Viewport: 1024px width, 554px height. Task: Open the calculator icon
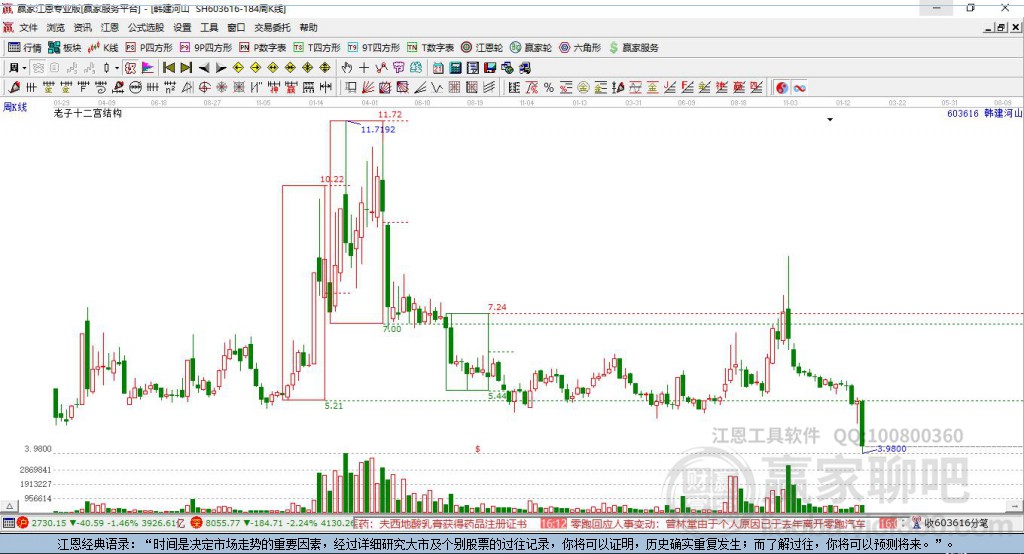(x=455, y=68)
